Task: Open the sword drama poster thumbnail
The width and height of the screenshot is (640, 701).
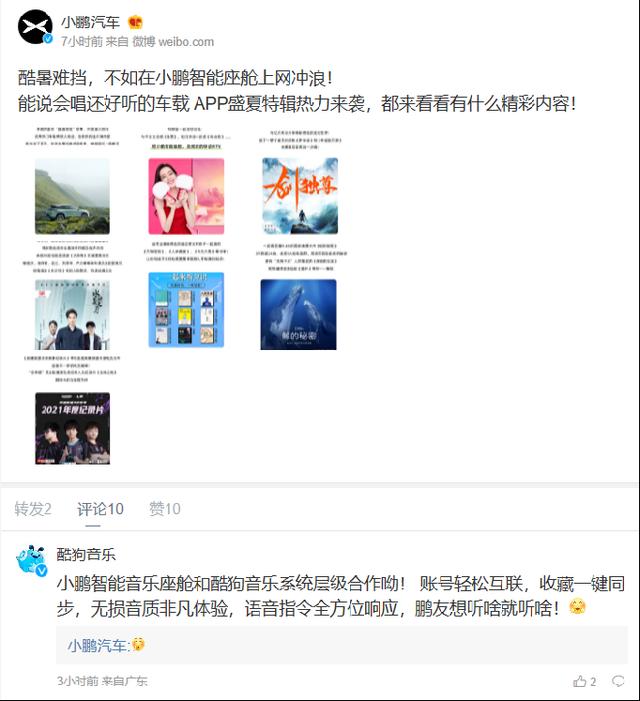Action: tap(300, 196)
